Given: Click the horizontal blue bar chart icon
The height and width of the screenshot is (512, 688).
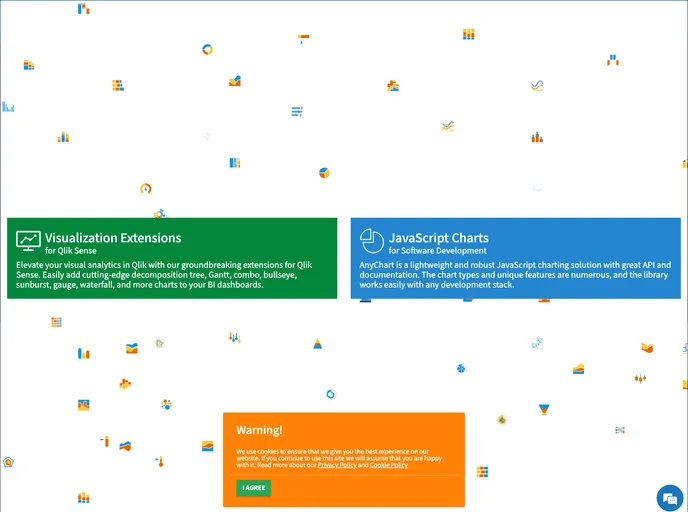Looking at the screenshot, I should 297,111.
